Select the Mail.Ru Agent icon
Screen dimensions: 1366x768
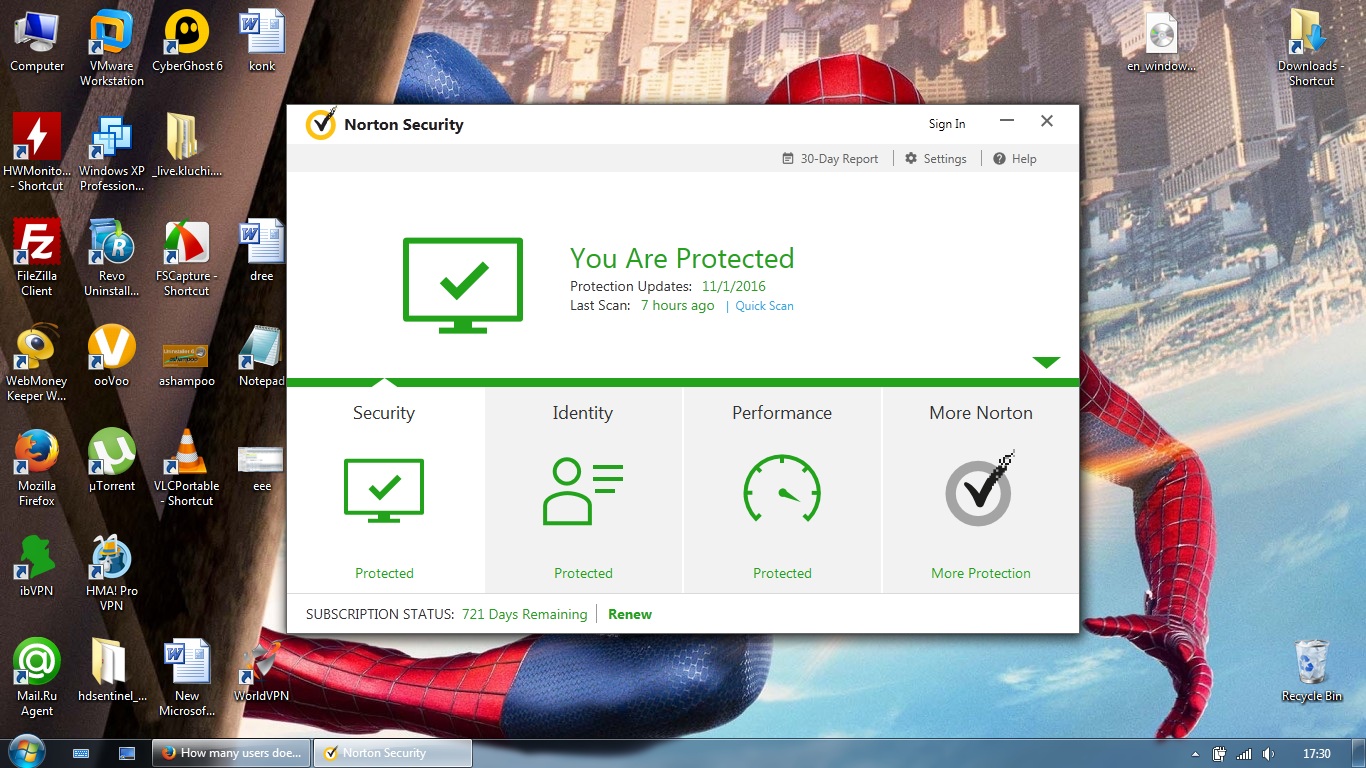pos(37,677)
